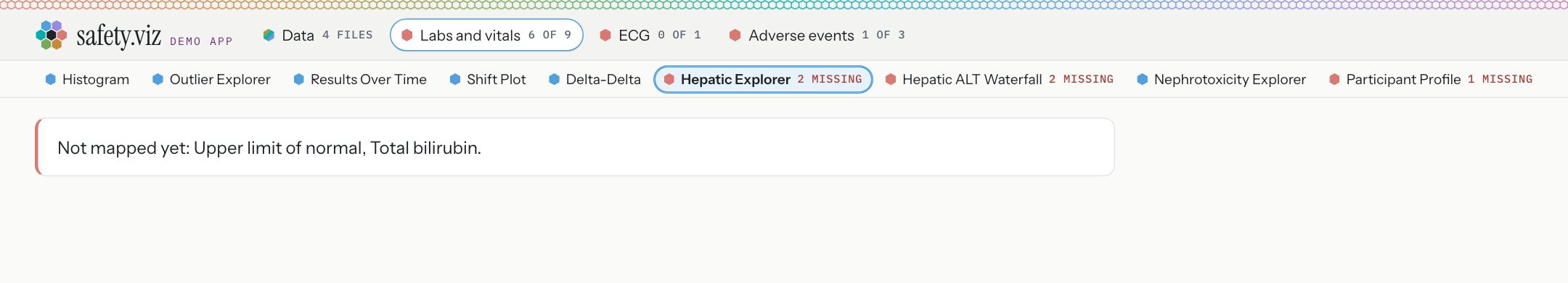Click the 'Not mapped yet' warning message
The image size is (1568, 283).
575,147
